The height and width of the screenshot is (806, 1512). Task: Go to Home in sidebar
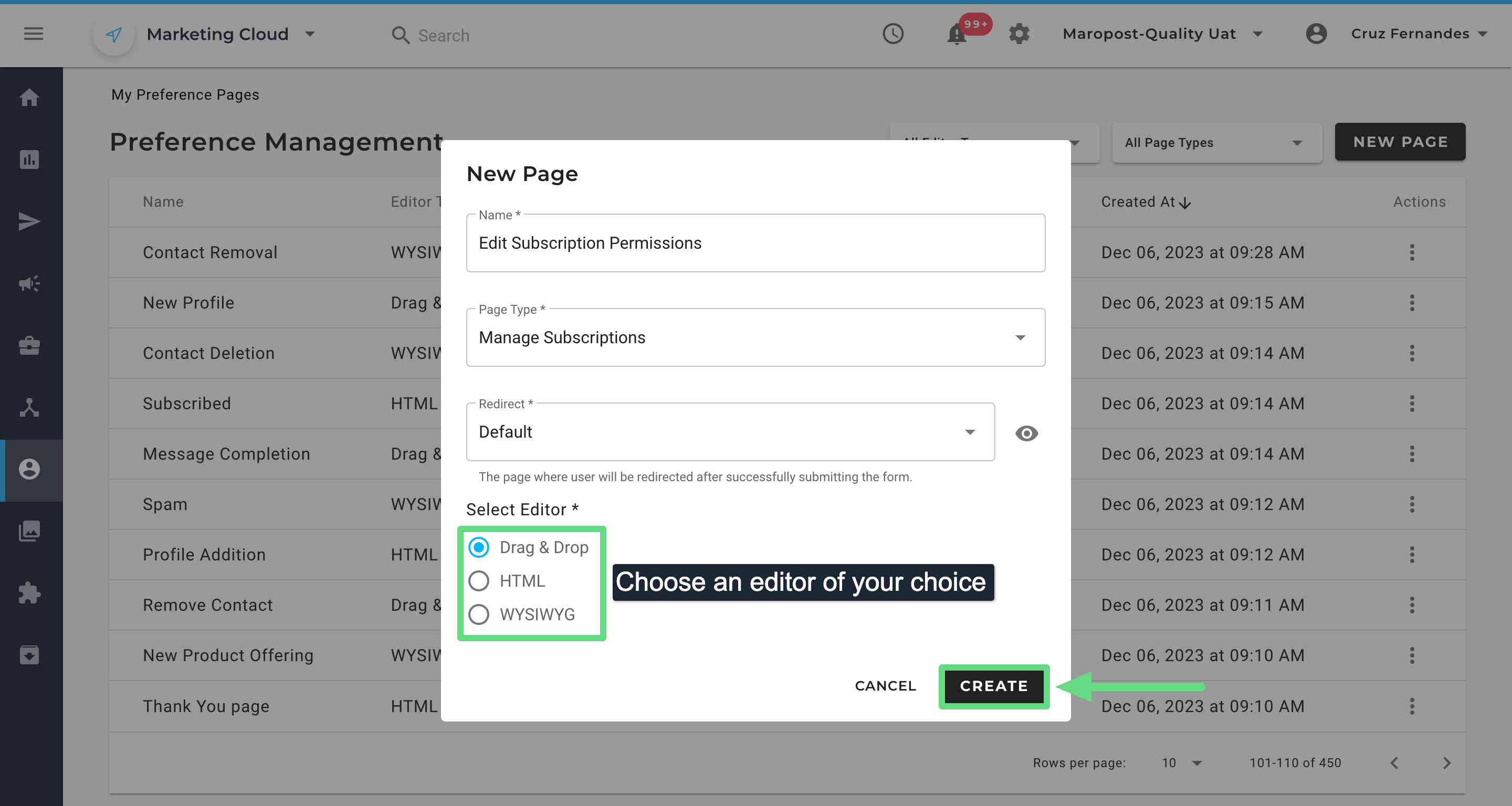click(x=29, y=98)
